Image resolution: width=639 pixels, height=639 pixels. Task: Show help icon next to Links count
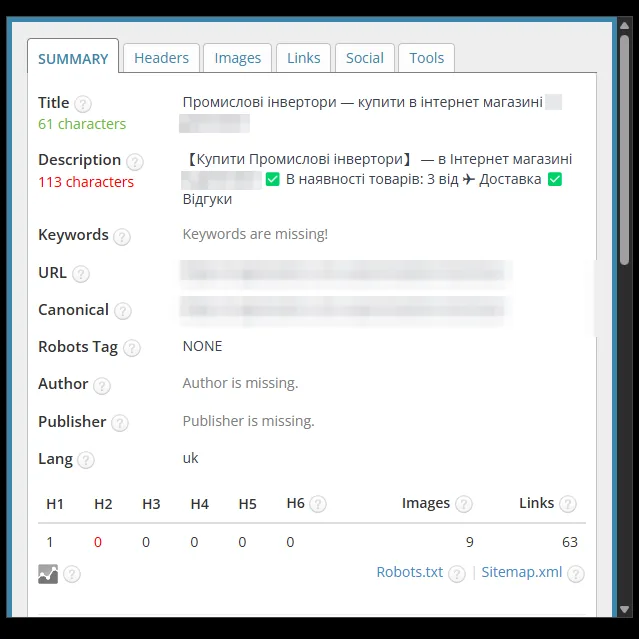(568, 504)
